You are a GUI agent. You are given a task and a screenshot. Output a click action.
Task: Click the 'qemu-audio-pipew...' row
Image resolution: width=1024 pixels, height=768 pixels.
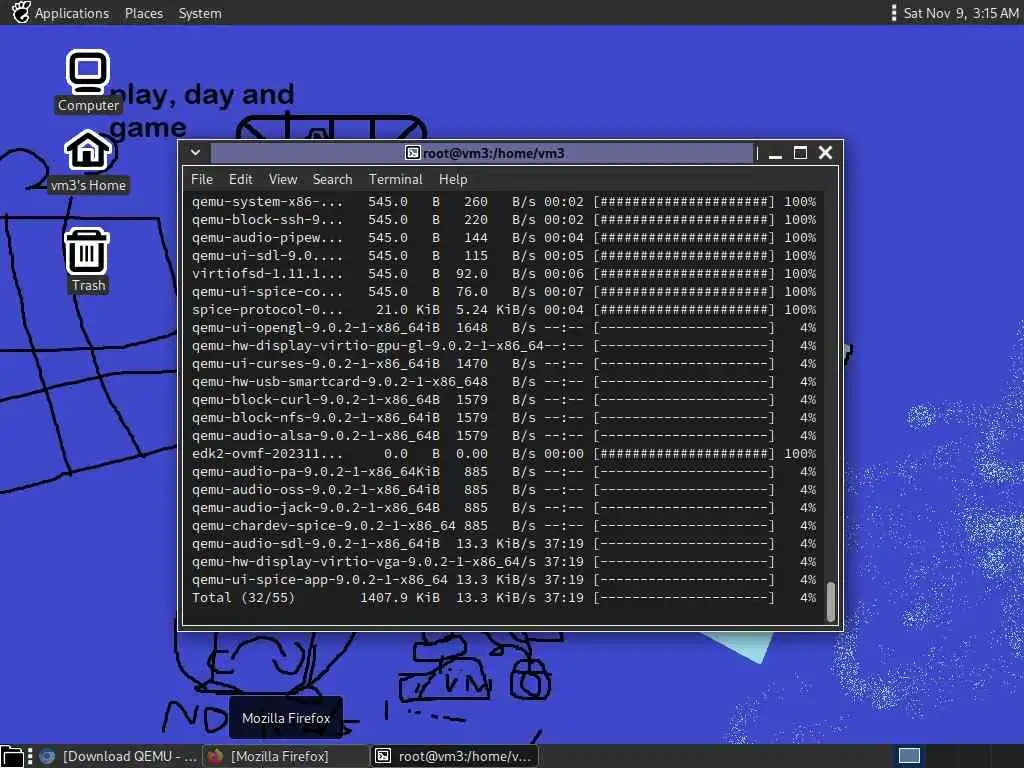504,238
